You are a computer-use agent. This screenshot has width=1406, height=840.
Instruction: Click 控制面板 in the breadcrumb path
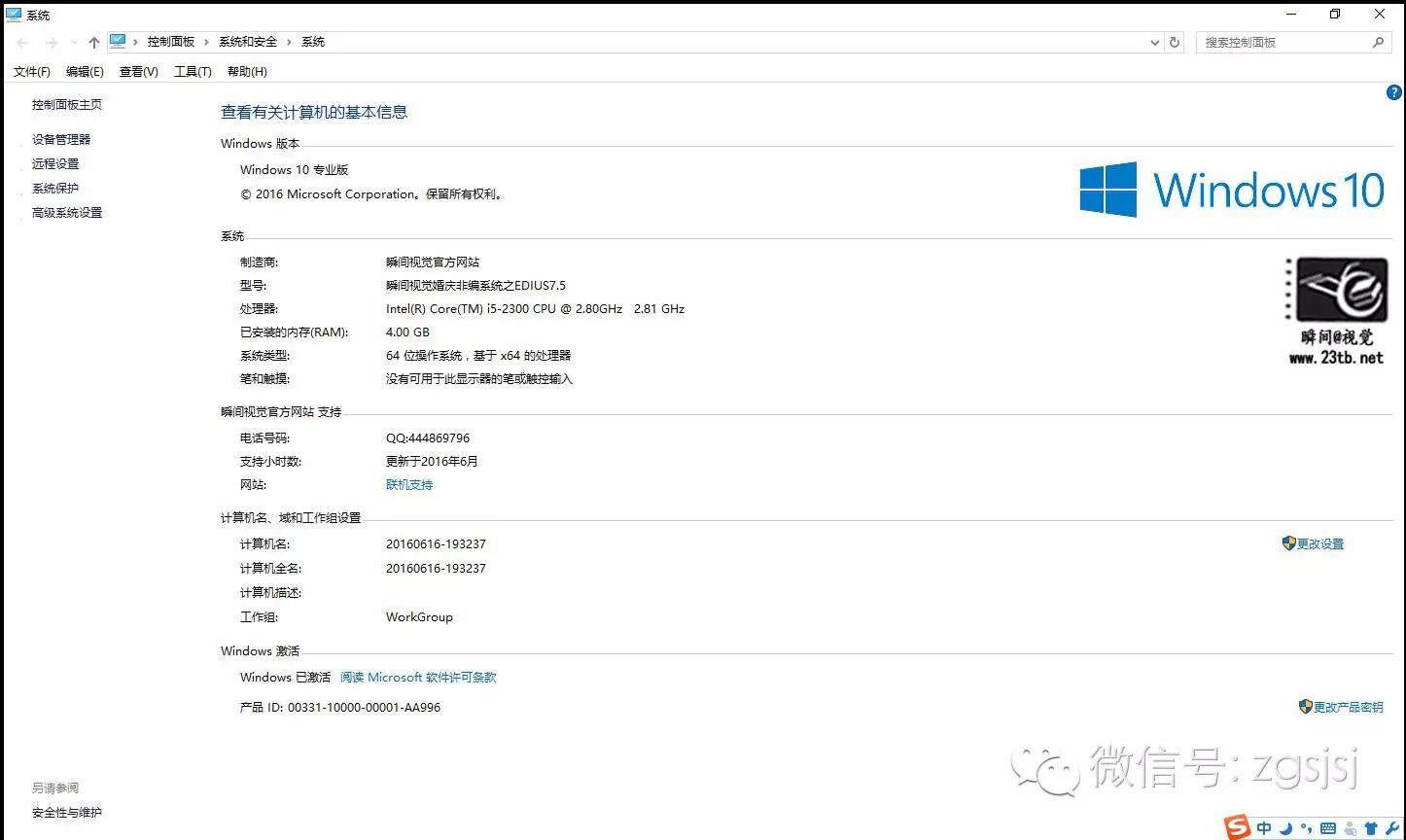point(171,42)
